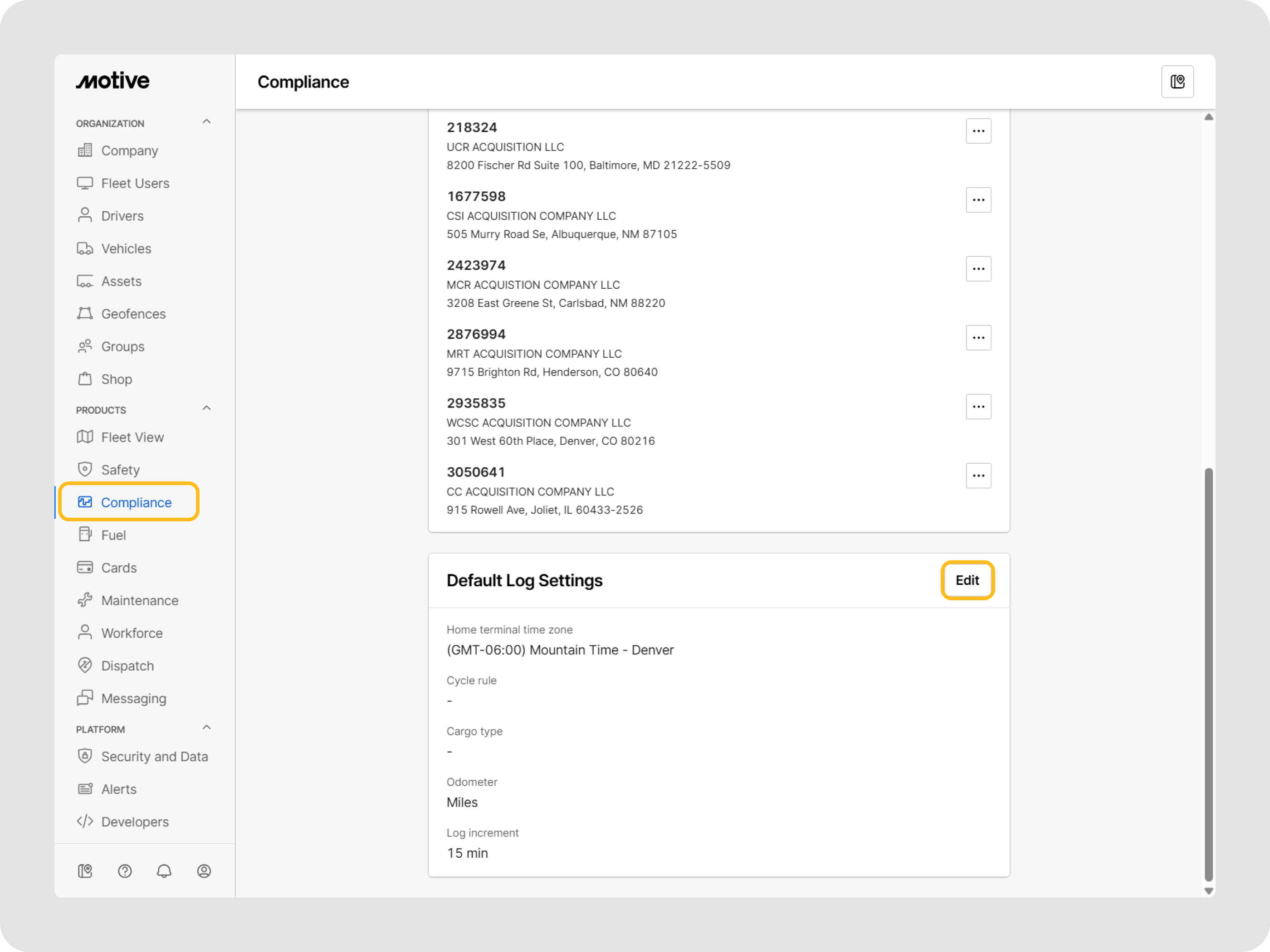Screen dimensions: 1270x952
Task: Click the scrollbar down arrow
Action: [x=1209, y=891]
